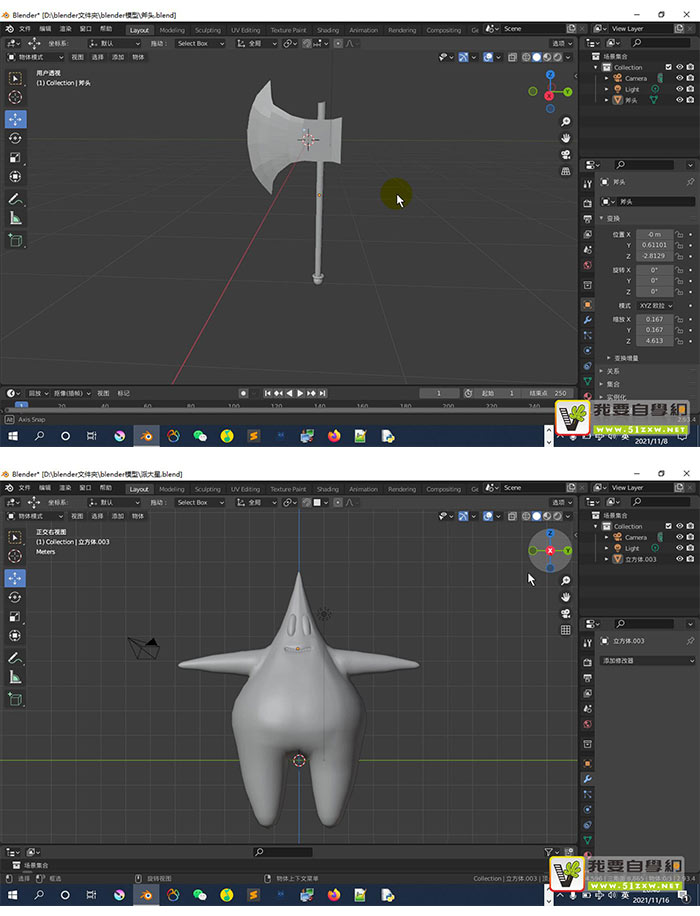Expand 立方体.003 tree arrow in 派大星.blend outliner
The height and width of the screenshot is (916, 700).
(x=607, y=559)
